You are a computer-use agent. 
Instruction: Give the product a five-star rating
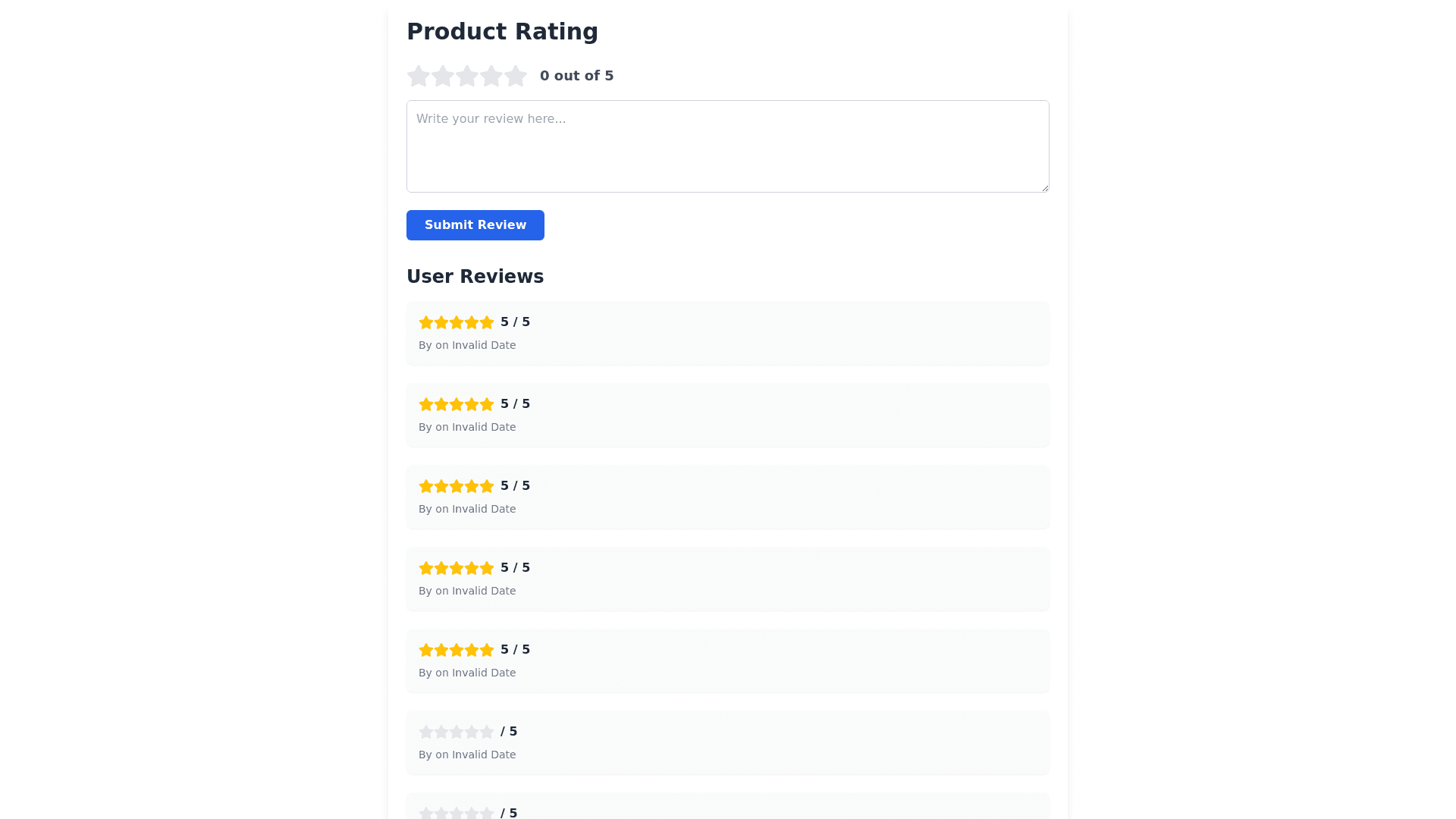(516, 76)
